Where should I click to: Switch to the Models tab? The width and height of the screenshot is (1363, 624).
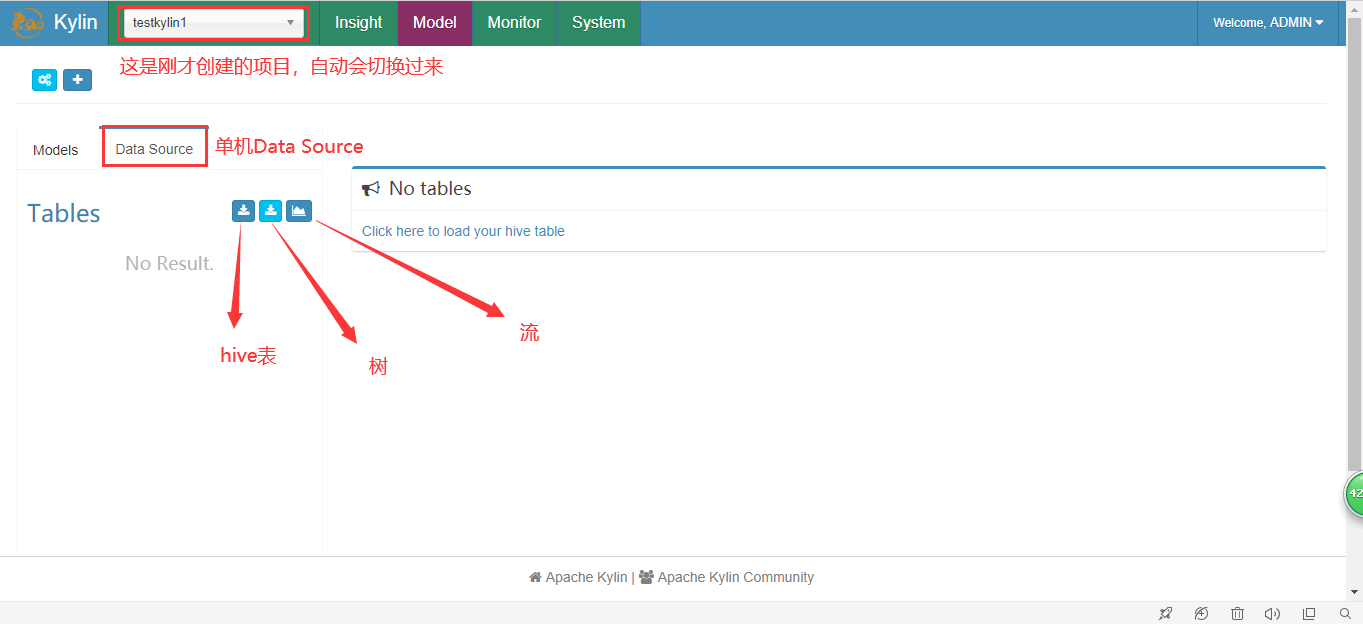tap(56, 150)
